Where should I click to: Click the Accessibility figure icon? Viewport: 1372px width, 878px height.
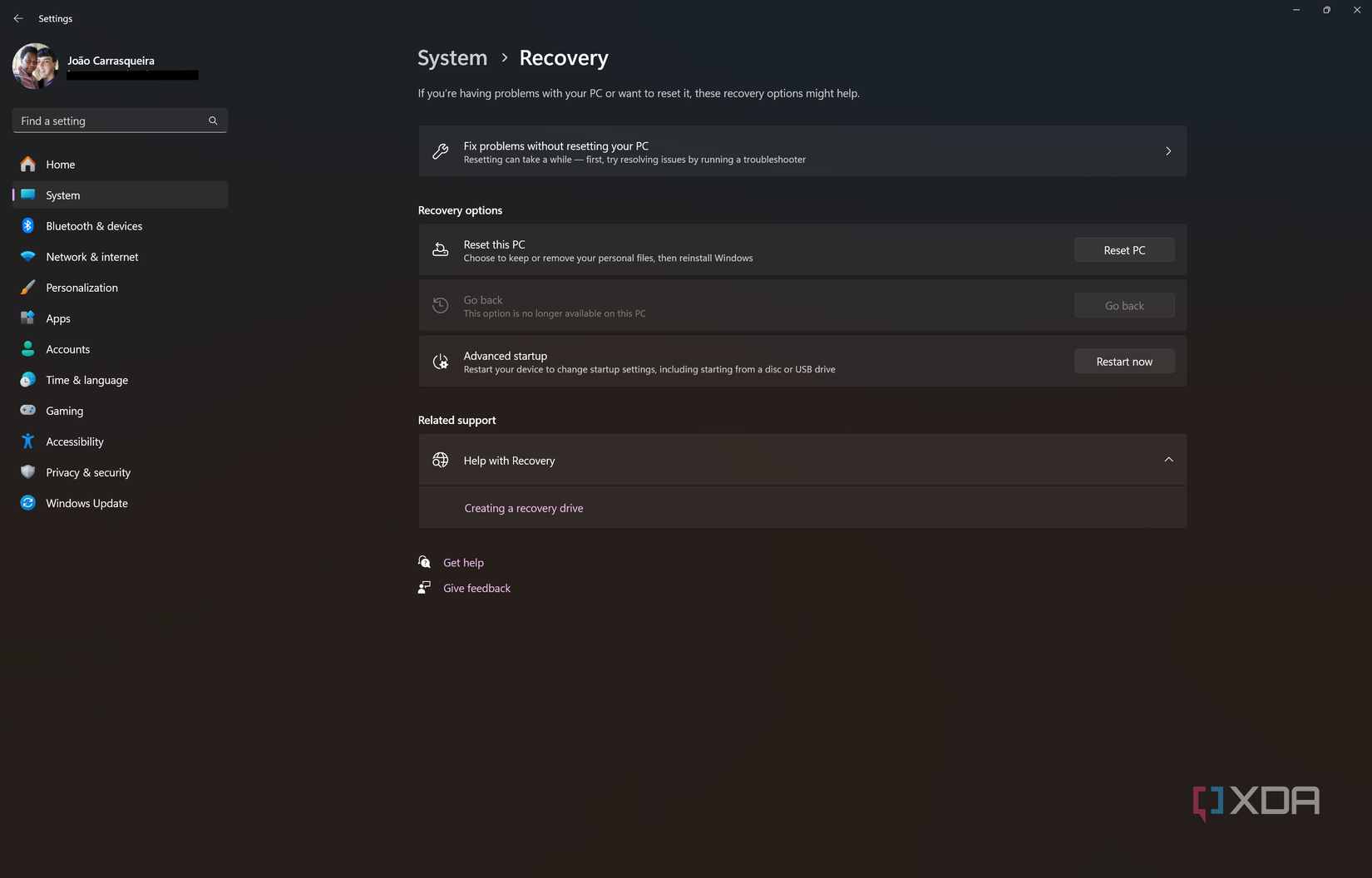point(28,441)
